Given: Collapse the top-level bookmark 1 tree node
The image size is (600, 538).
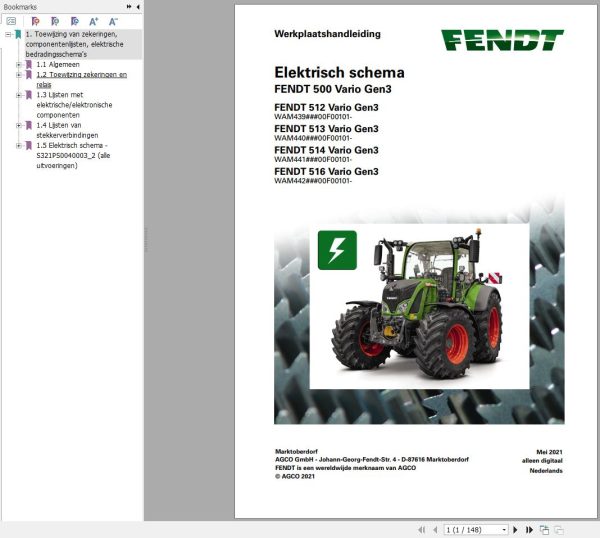Looking at the screenshot, I should click(8, 34).
